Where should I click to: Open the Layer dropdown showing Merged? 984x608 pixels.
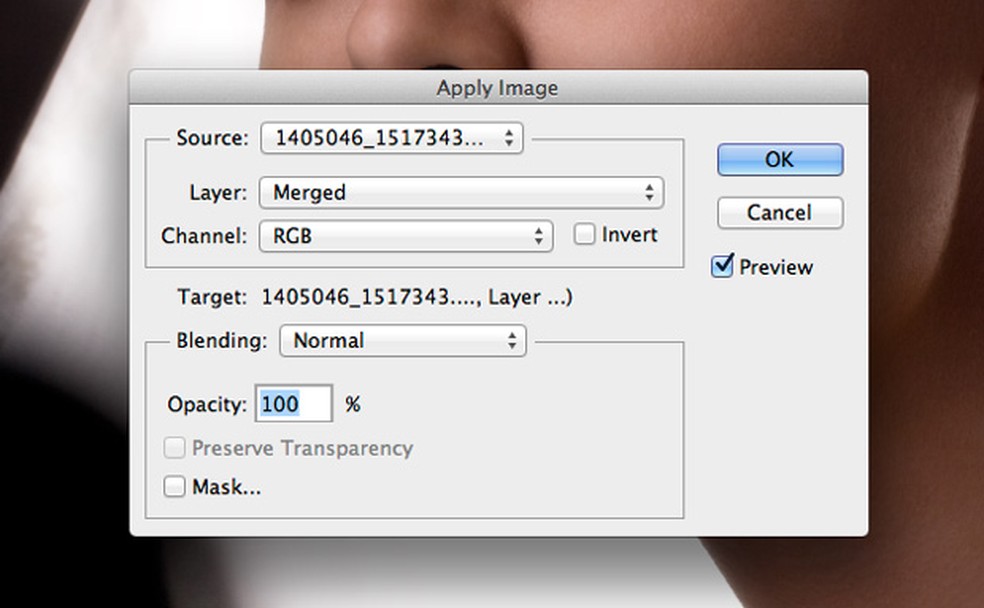point(461,192)
